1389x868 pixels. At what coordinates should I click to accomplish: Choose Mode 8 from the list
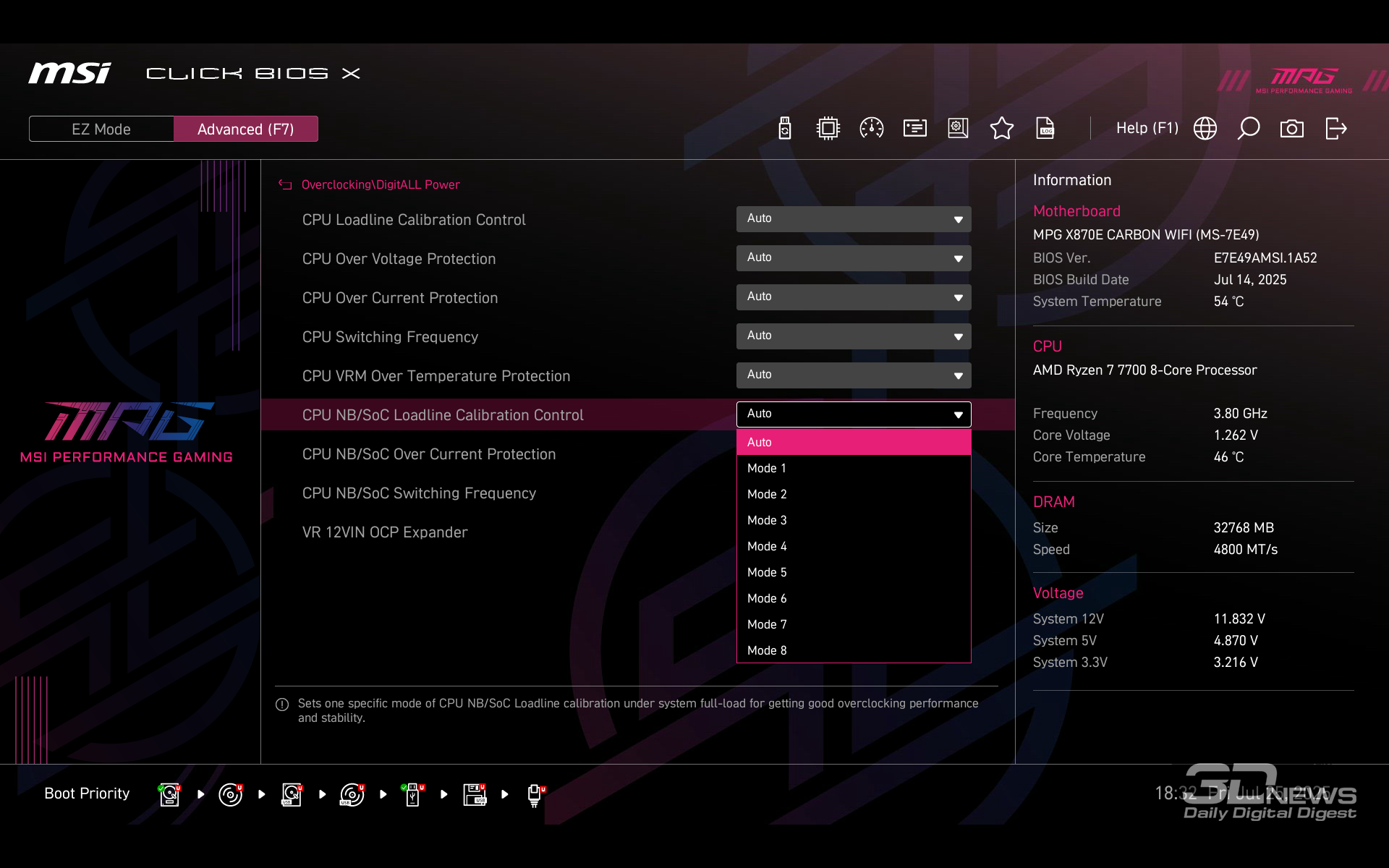pyautogui.click(x=854, y=650)
